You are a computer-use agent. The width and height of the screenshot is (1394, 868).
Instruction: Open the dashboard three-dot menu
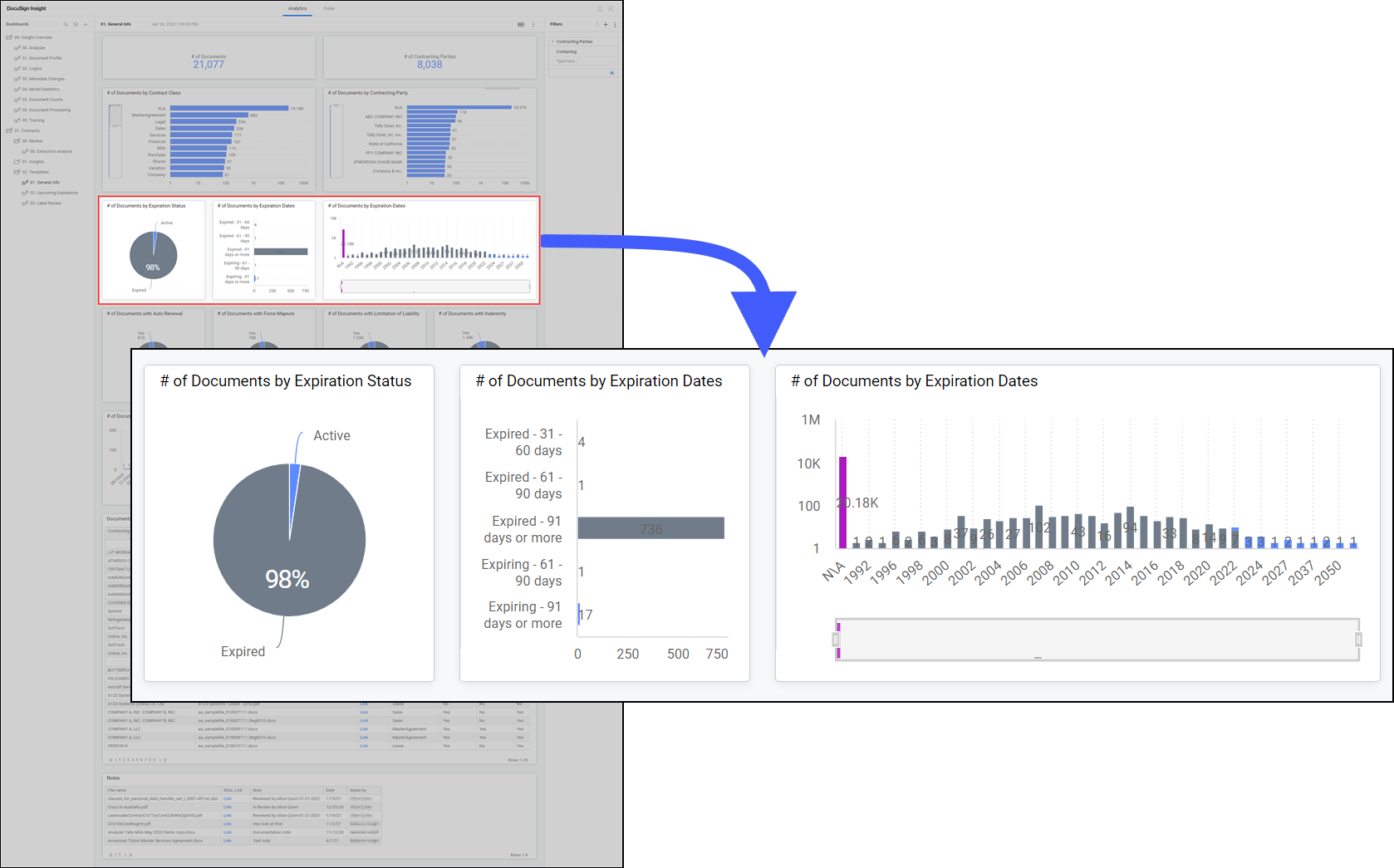(x=533, y=24)
